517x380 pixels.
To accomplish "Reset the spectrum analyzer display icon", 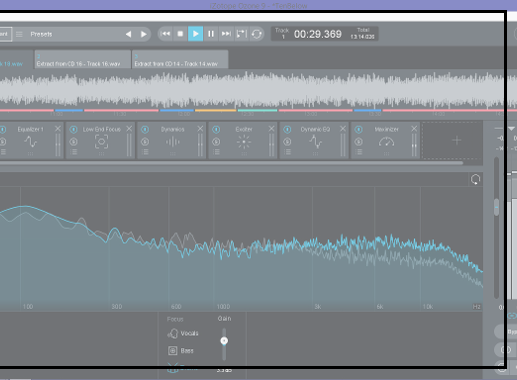I will [475, 180].
